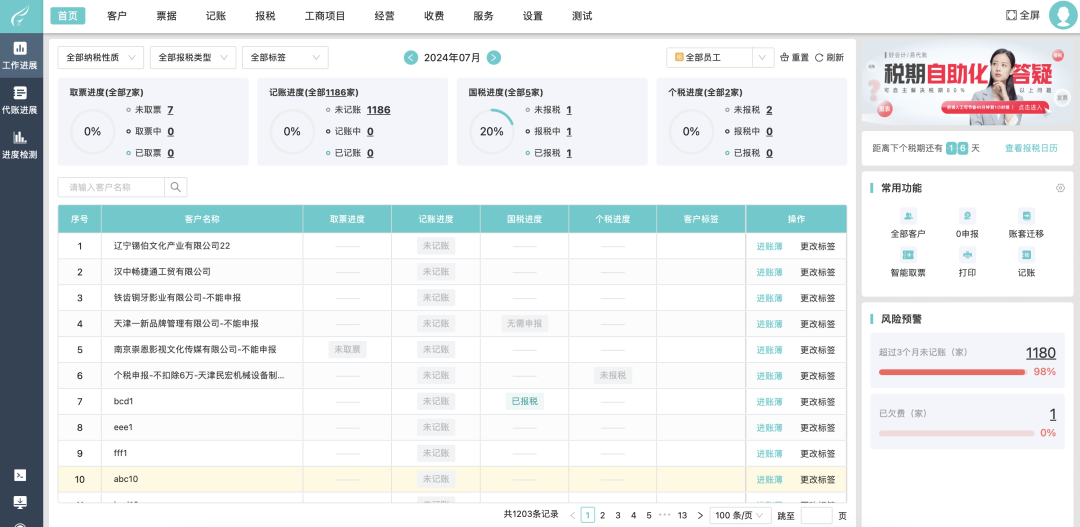Click 已报税 count 1 under 国税进度
Screen dimensions: 1080x527
[569, 153]
